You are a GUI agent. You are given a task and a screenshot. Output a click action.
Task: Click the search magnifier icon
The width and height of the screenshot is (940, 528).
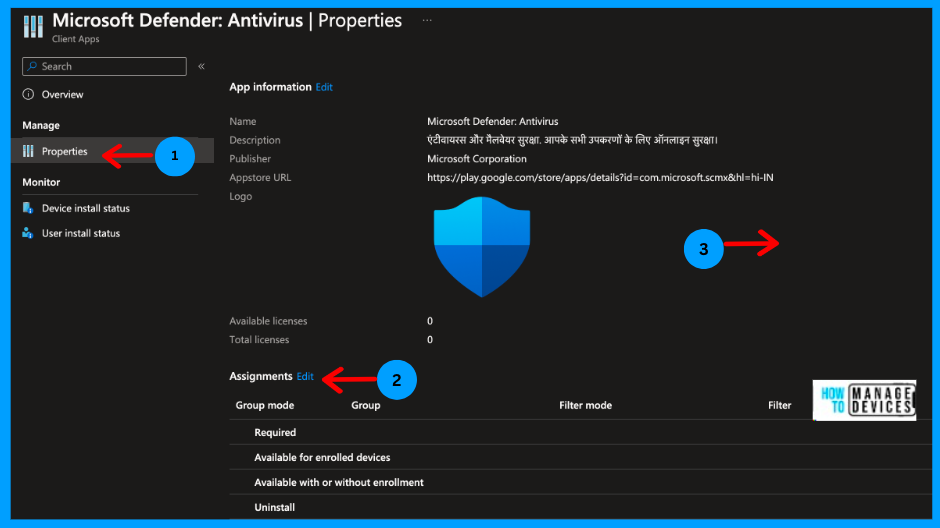[32, 67]
